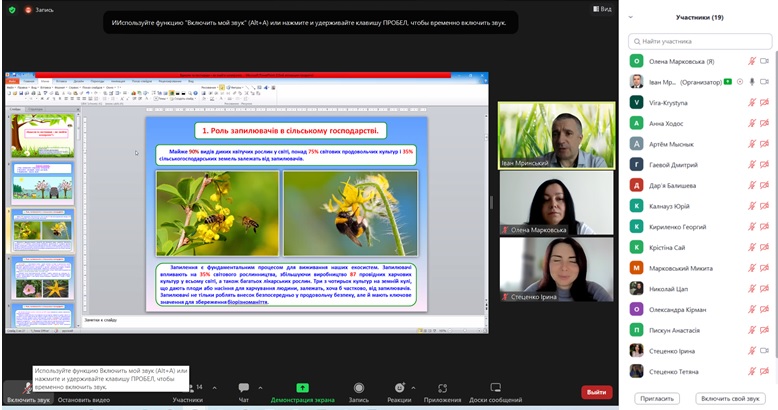
Task: Select the Стеценко Ірина video tile
Action: pos(557,269)
